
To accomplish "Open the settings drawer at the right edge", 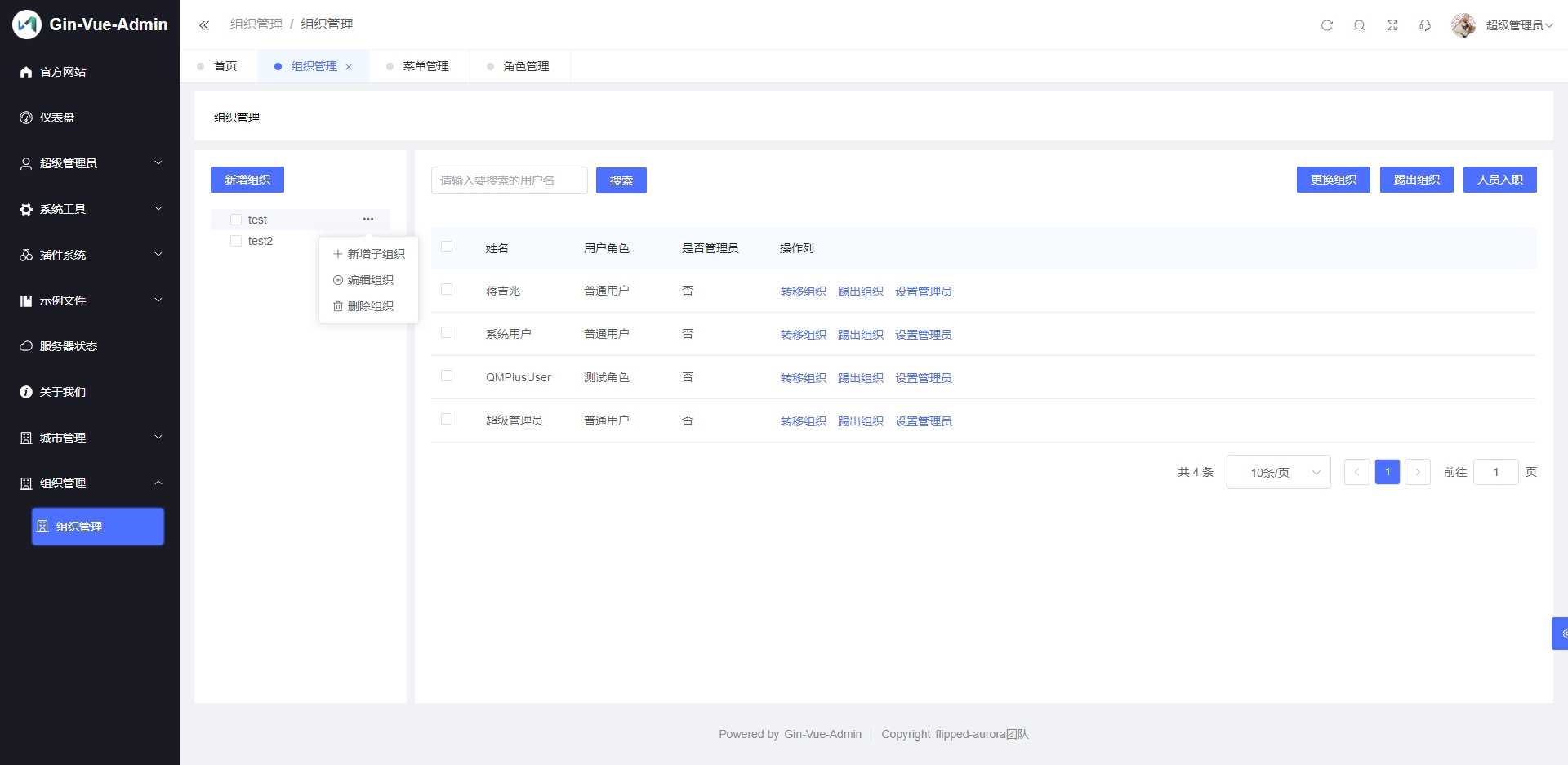I will click(1561, 634).
